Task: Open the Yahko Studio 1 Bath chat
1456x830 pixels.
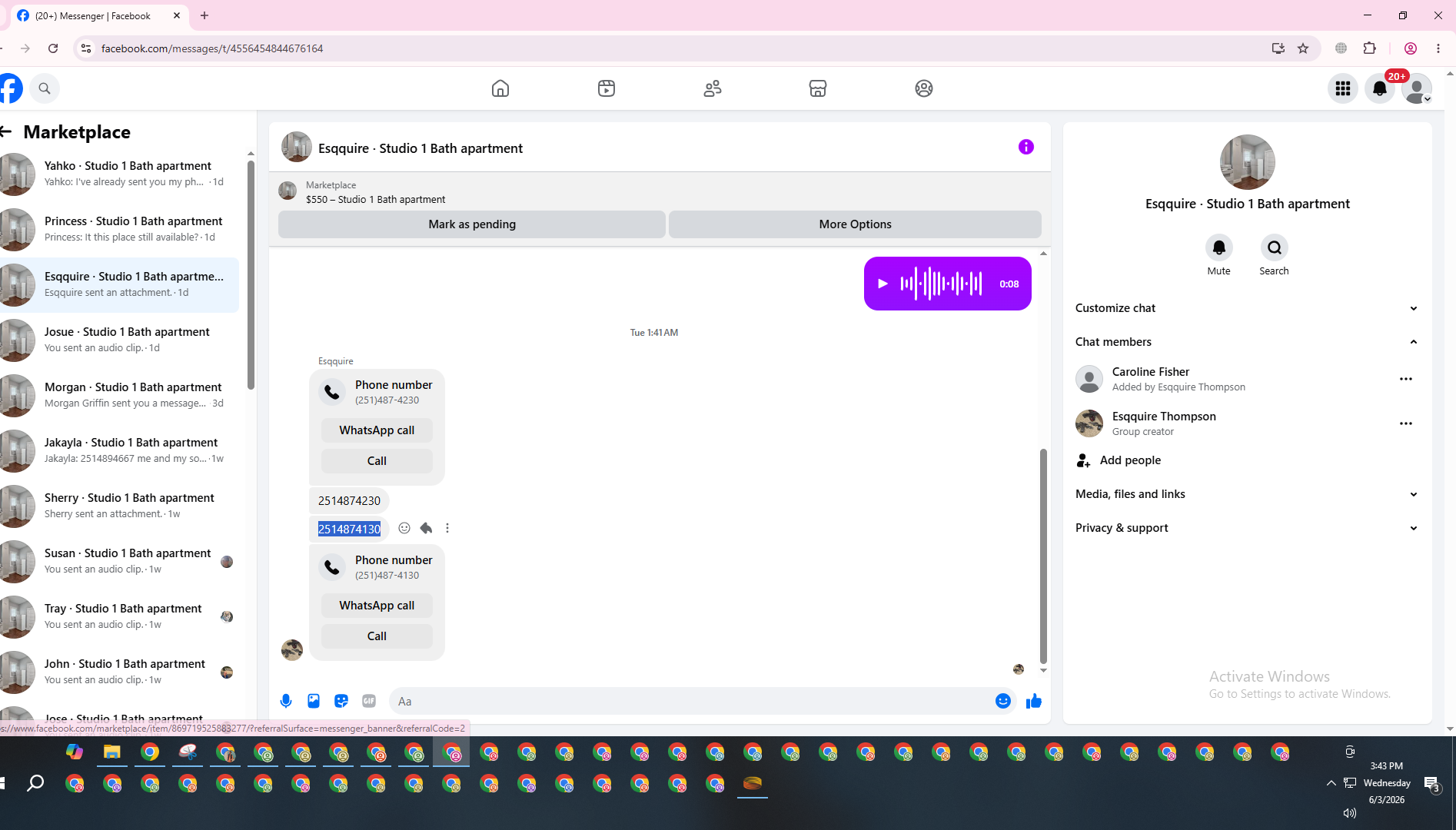Action: [x=119, y=174]
